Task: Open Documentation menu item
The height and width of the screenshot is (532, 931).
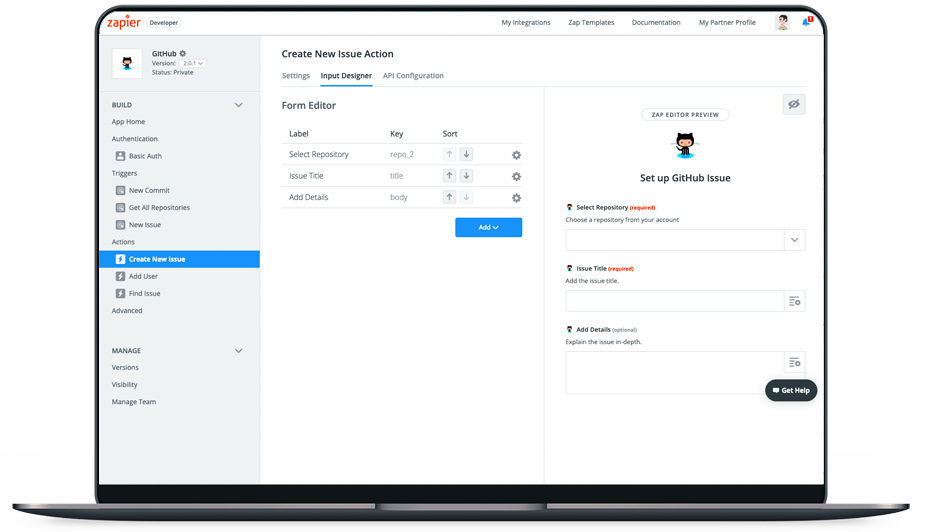Action: pos(656,23)
